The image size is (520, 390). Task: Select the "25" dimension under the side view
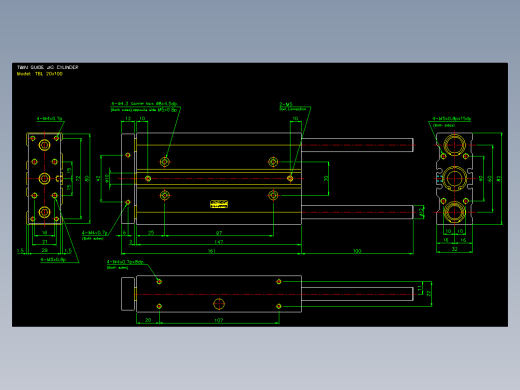pyautogui.click(x=151, y=233)
